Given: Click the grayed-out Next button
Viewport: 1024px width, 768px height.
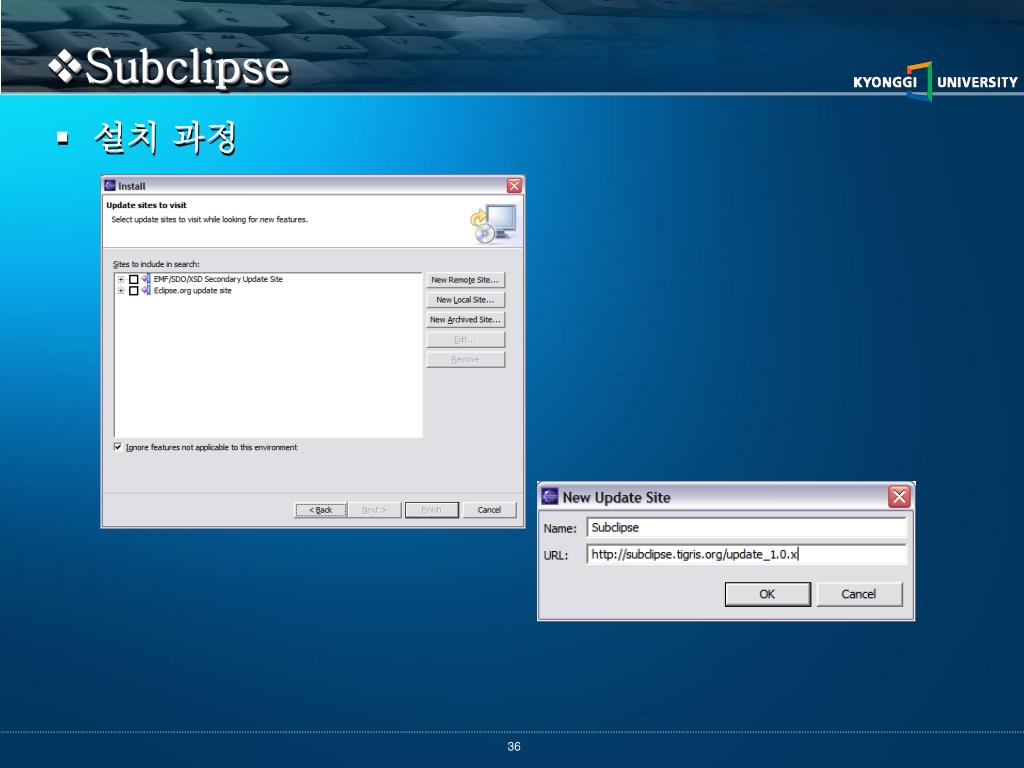Looking at the screenshot, I should click(374, 510).
